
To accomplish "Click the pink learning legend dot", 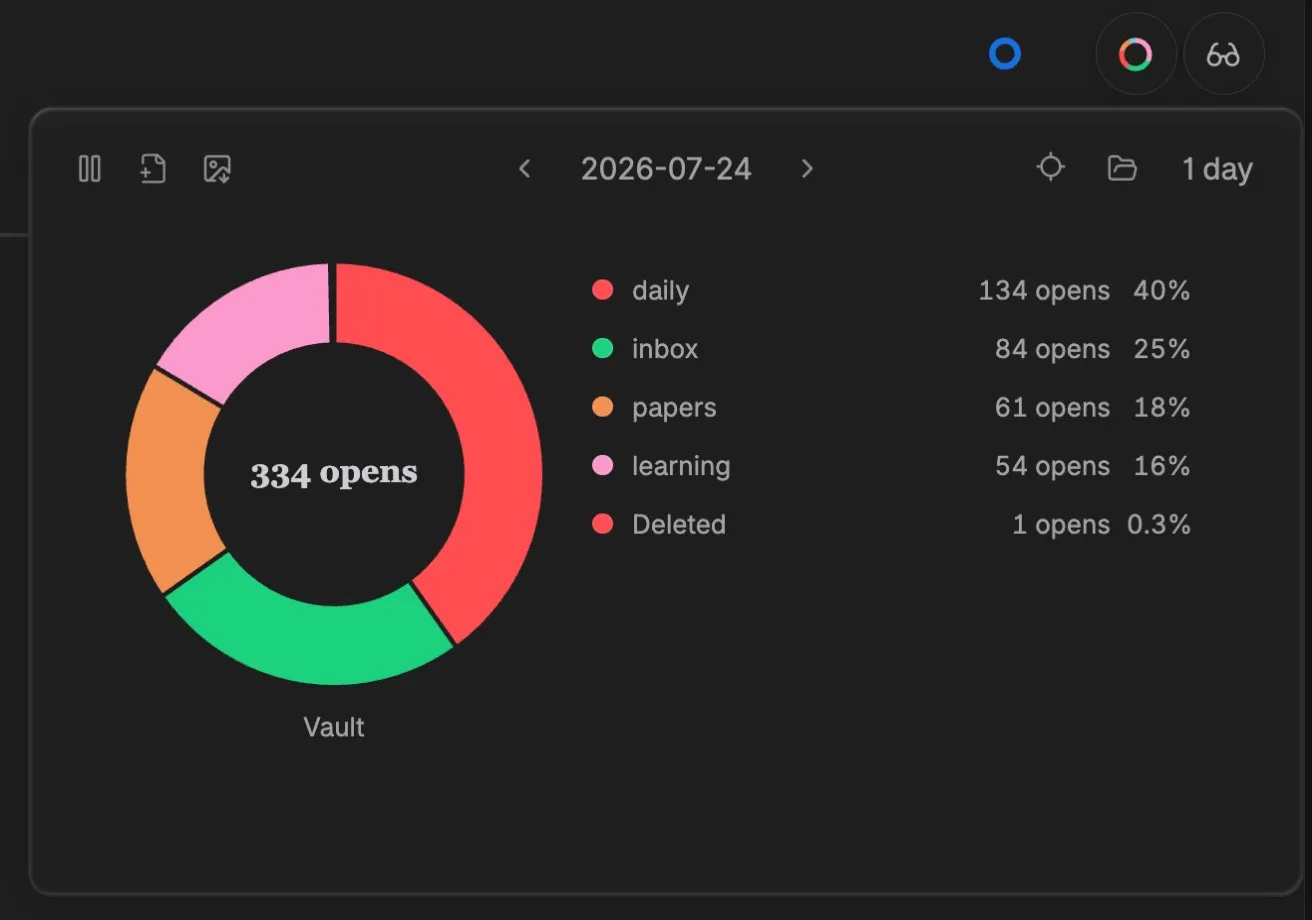I will [602, 465].
